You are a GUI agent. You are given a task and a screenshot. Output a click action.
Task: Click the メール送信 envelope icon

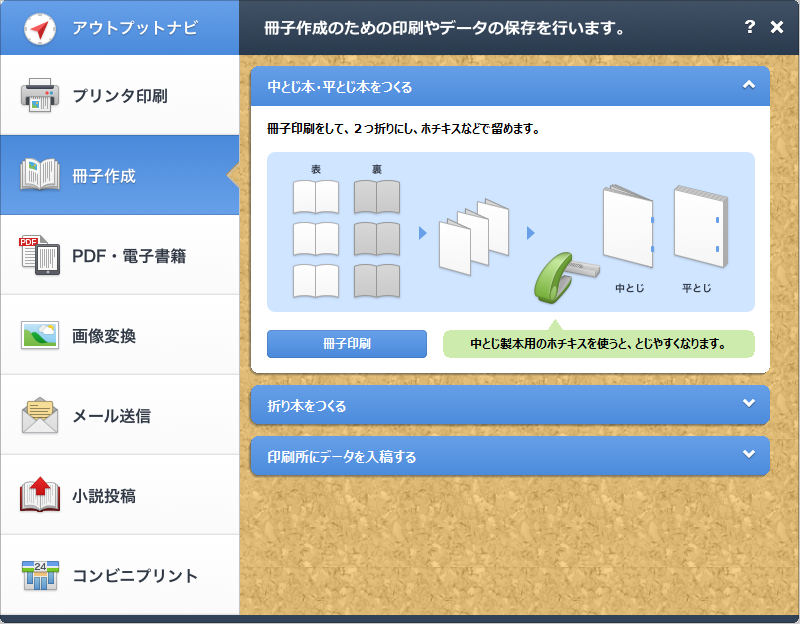[x=39, y=415]
